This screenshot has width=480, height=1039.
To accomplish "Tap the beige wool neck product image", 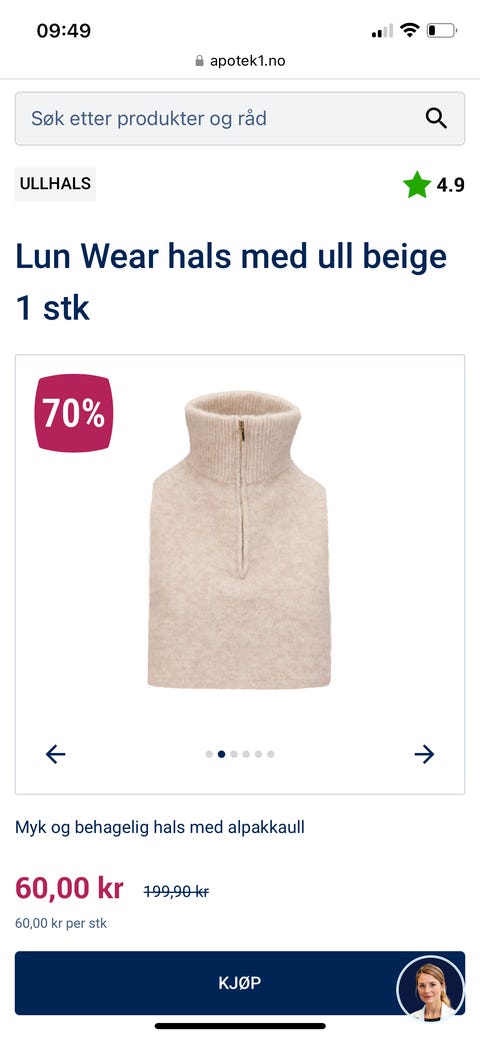I will [239, 539].
